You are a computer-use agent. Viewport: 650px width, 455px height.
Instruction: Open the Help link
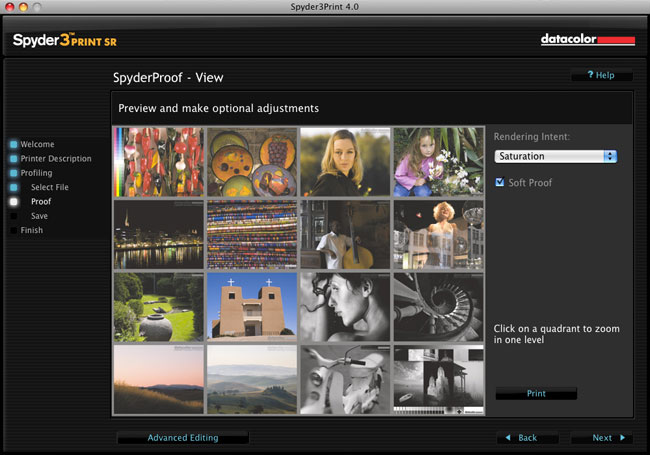[x=601, y=75]
